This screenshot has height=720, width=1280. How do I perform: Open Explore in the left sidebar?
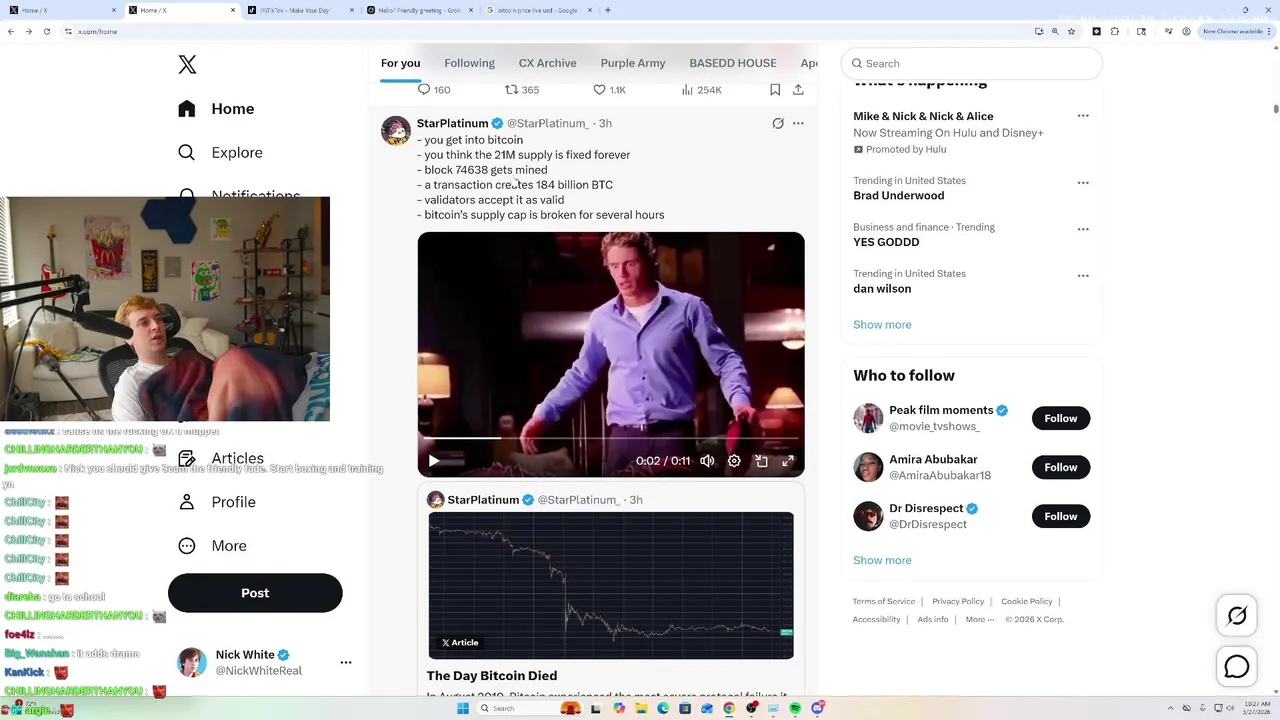(221, 153)
